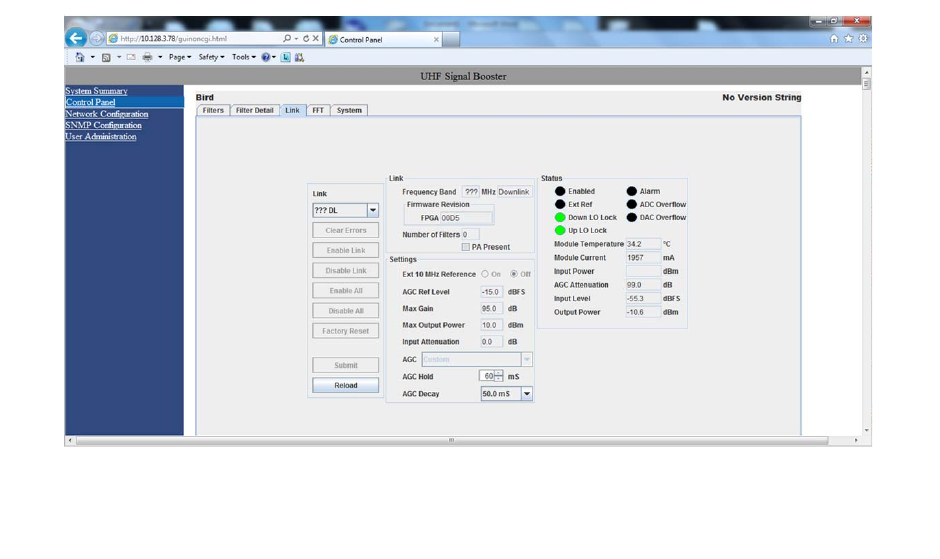The image size is (940, 559).
Task: Go back with the browser back arrow
Action: click(x=76, y=38)
